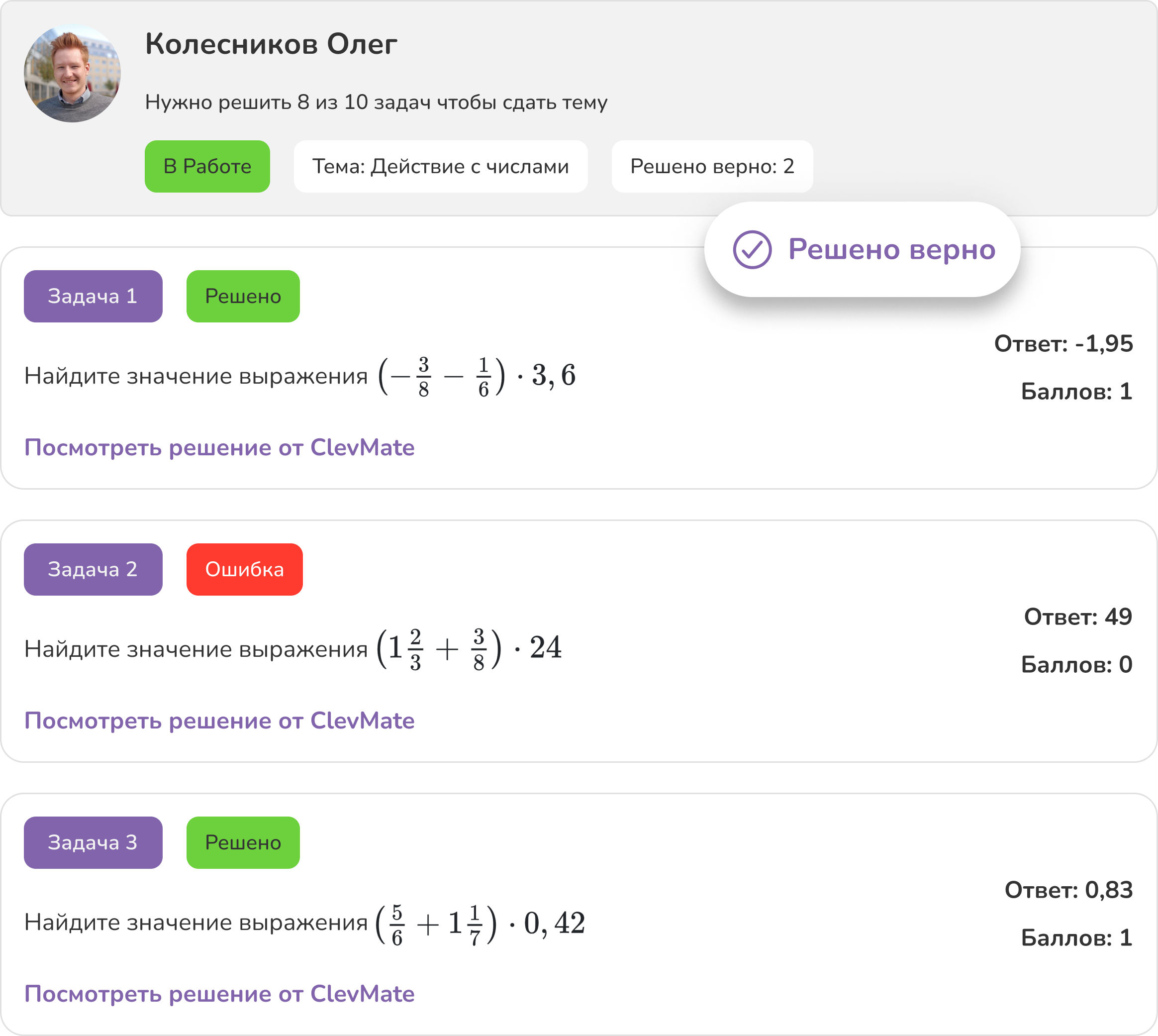Click the Решено badge of Задача 3

243,842
